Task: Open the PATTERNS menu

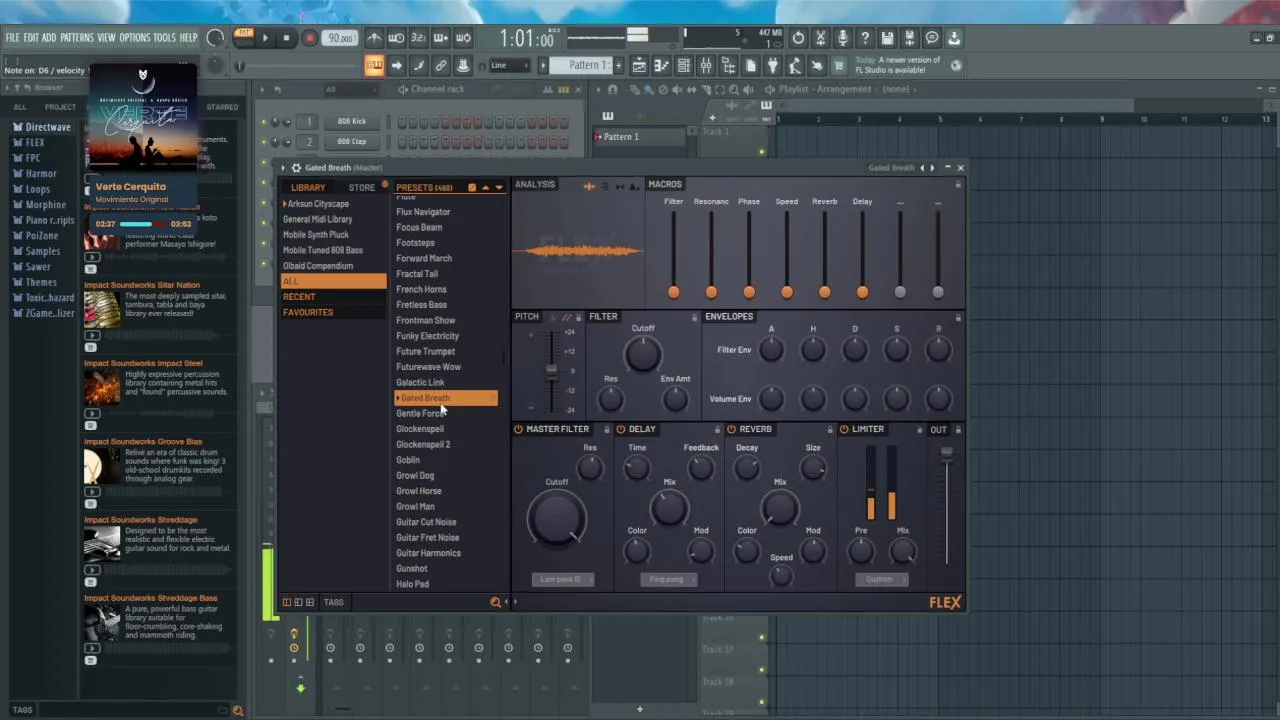Action: (76, 38)
